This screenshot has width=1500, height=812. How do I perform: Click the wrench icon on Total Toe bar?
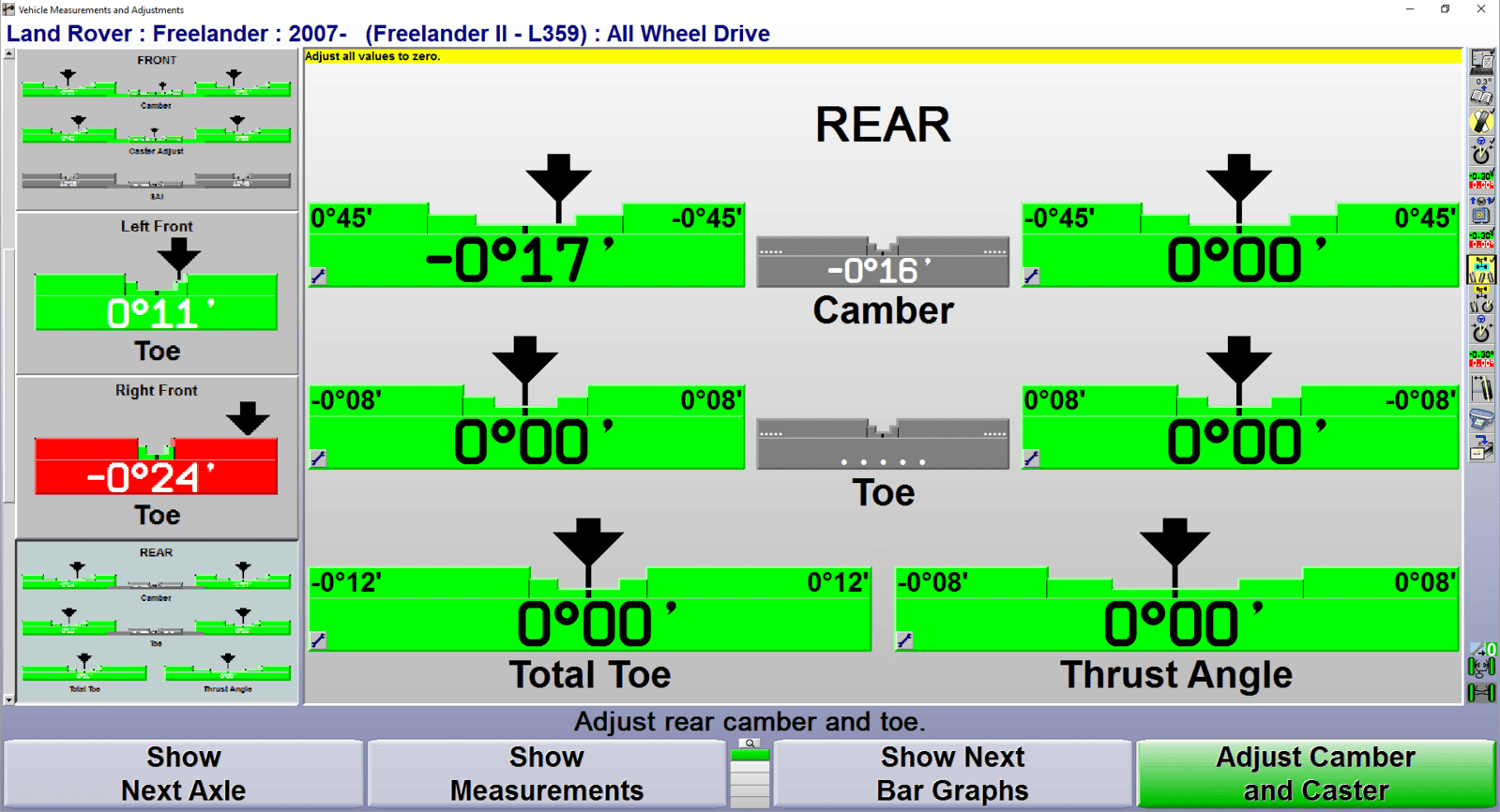click(318, 640)
